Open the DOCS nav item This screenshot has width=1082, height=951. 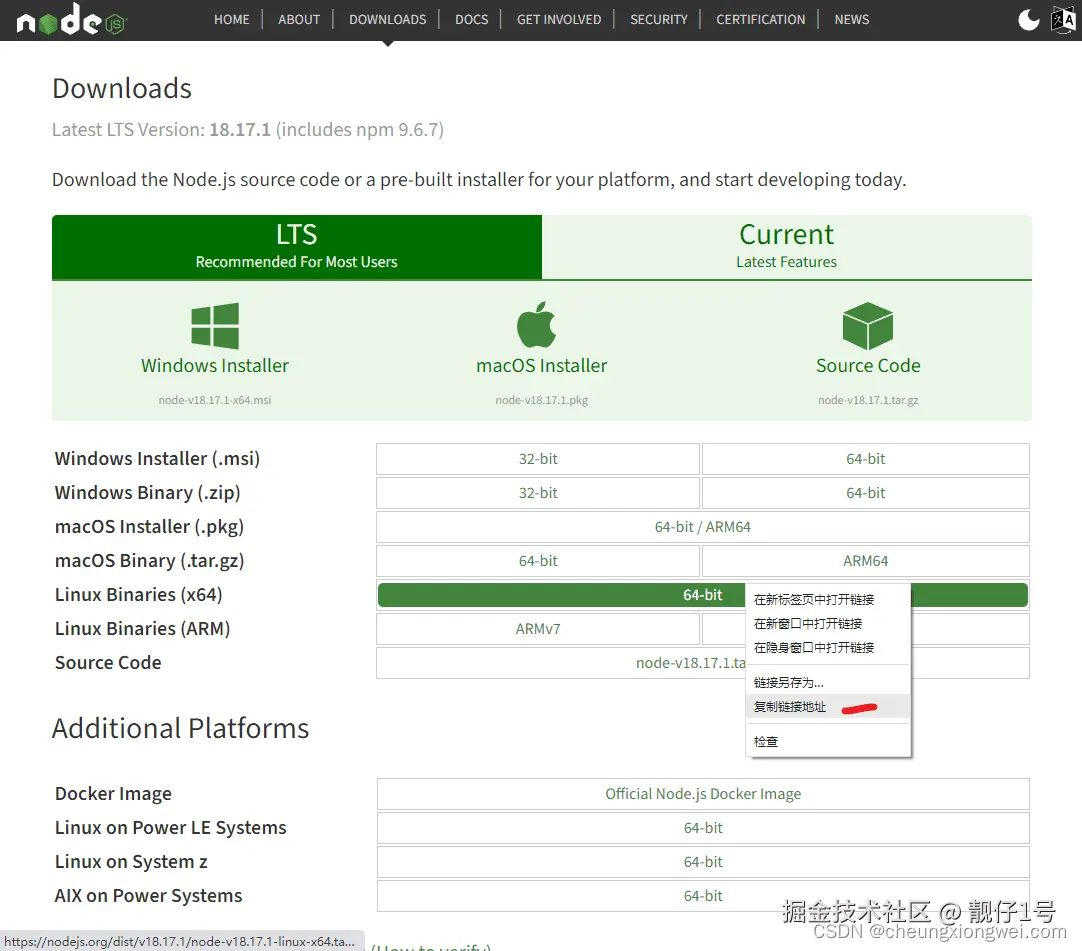471,19
